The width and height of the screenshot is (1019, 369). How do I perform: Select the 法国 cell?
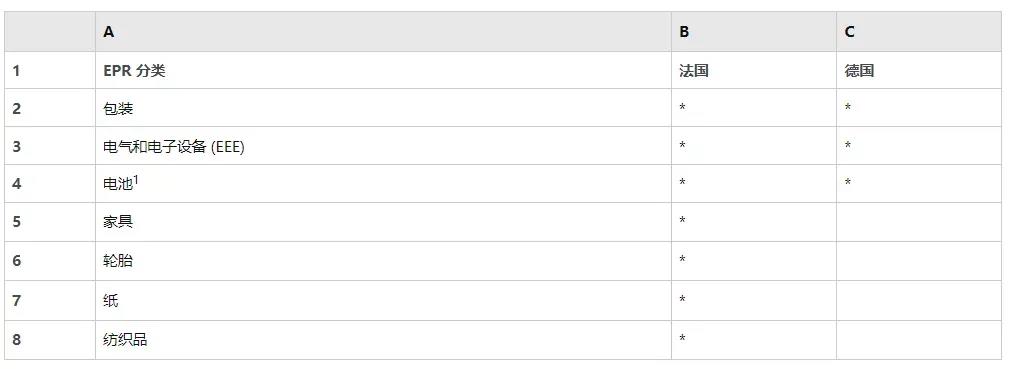click(x=754, y=70)
